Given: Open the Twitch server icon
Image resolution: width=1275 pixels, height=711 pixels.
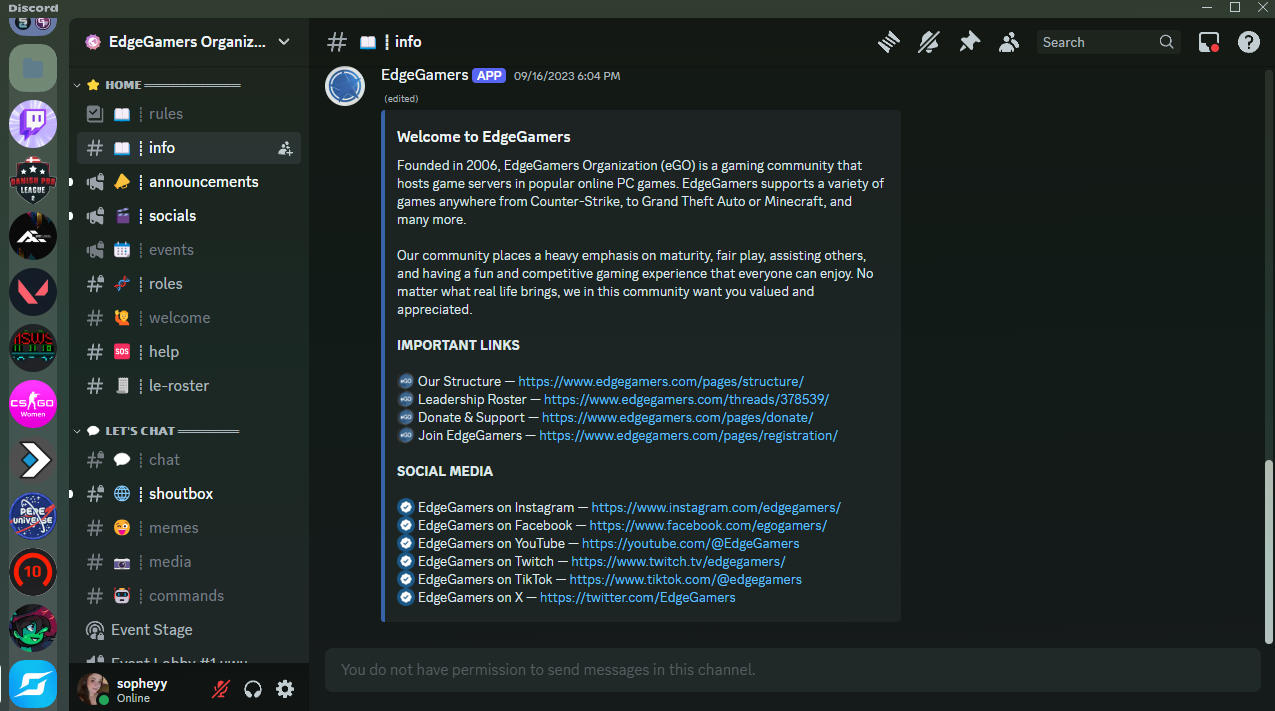Looking at the screenshot, I should click(x=33, y=124).
